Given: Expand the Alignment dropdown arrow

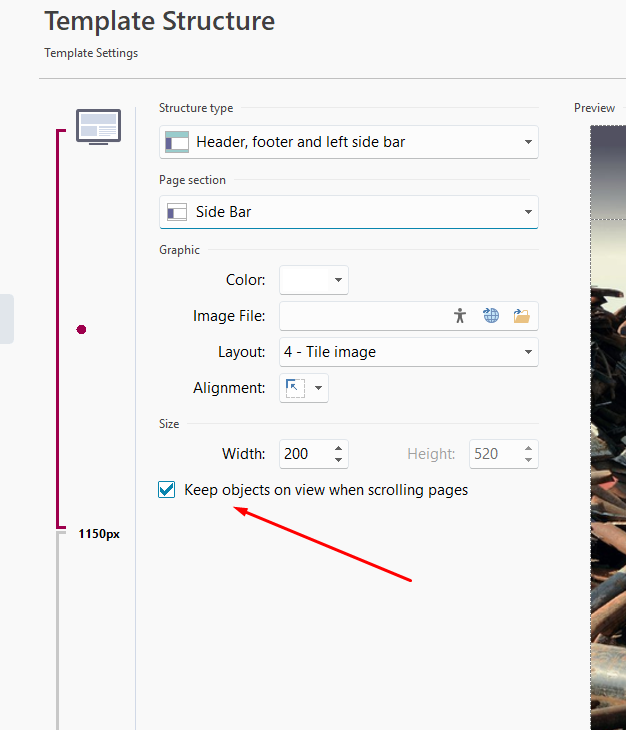Looking at the screenshot, I should (x=319, y=388).
